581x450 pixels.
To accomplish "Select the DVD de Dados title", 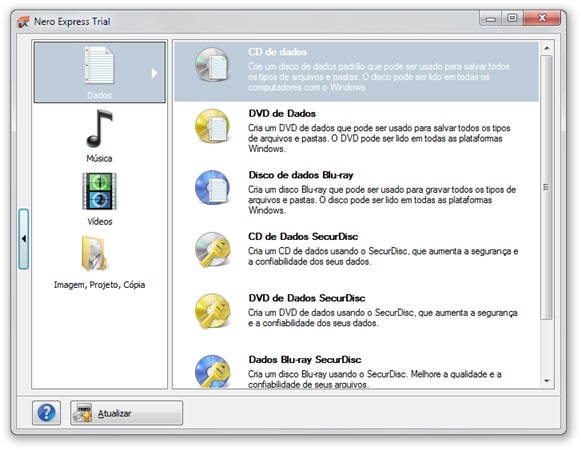I will (x=282, y=113).
